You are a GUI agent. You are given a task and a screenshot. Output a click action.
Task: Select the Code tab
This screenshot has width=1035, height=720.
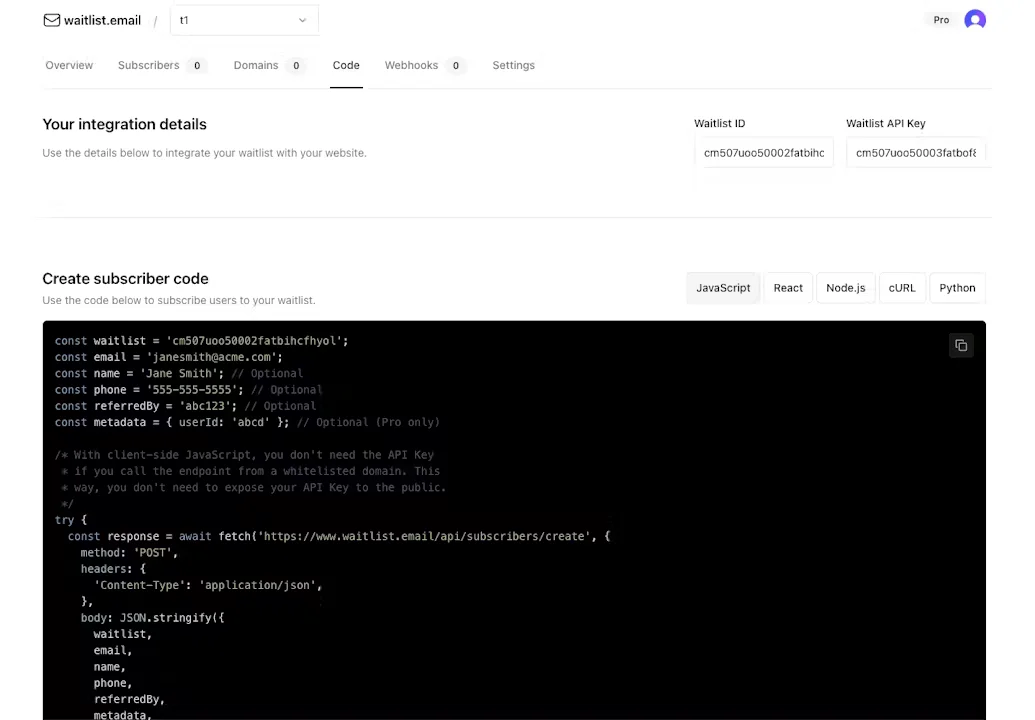346,65
